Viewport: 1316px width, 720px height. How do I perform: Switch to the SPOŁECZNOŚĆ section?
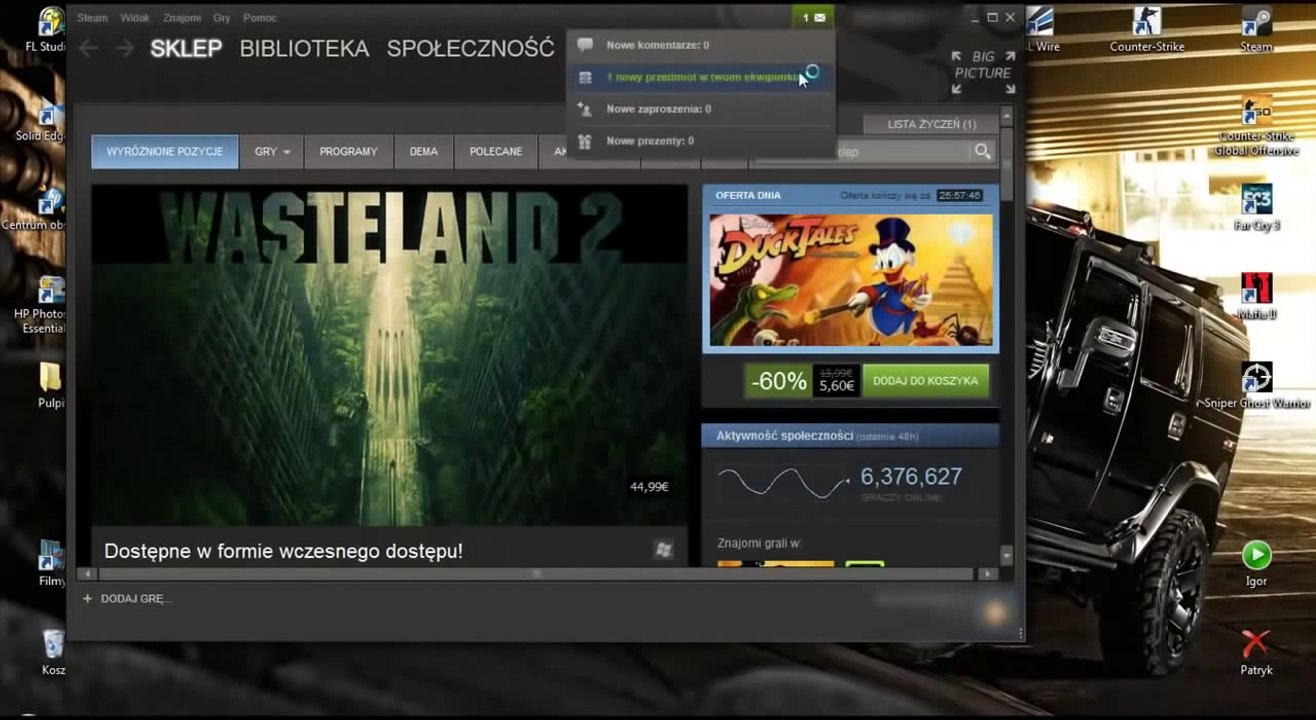[x=470, y=48]
